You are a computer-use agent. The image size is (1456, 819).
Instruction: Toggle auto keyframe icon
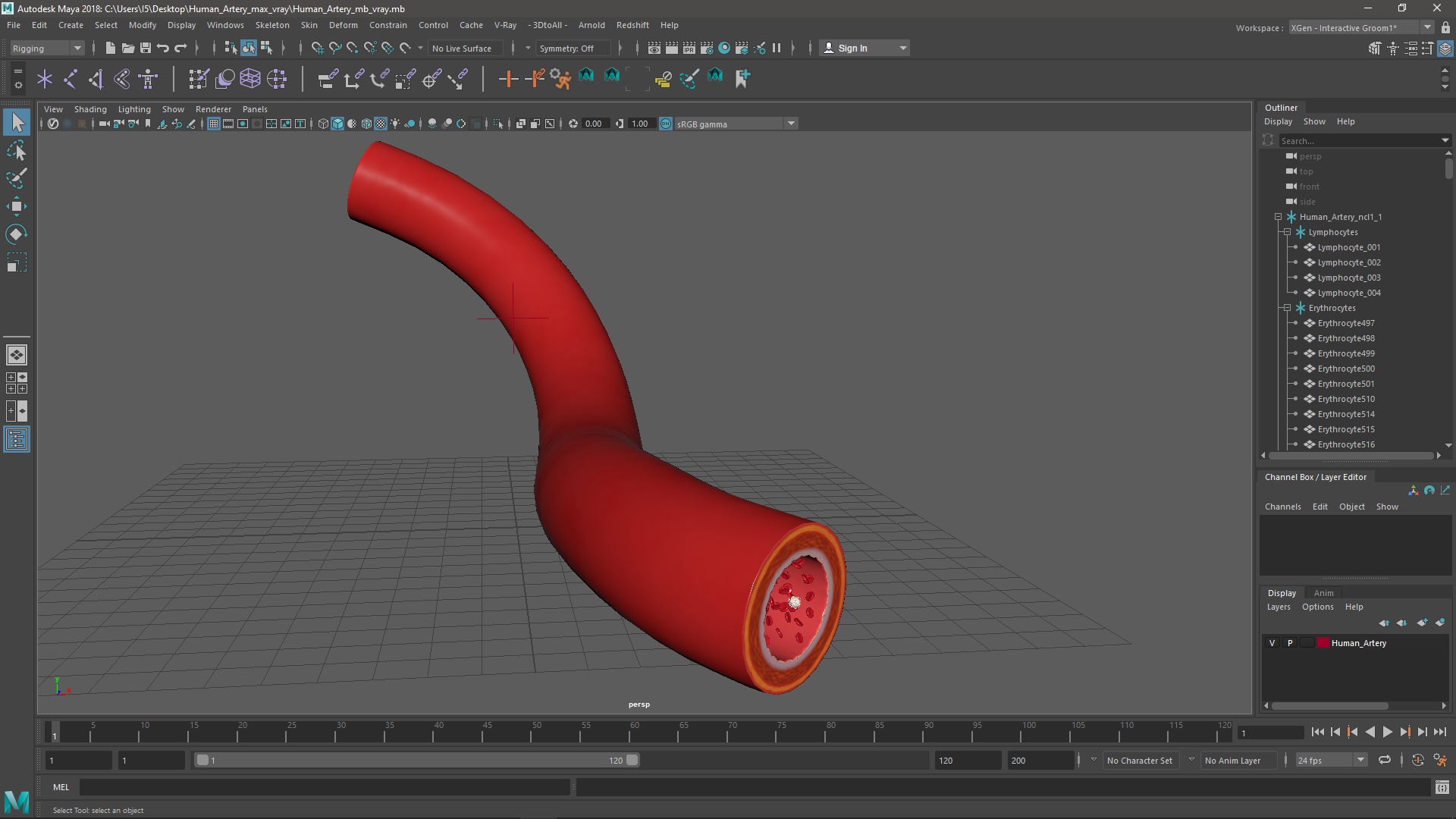1417,760
